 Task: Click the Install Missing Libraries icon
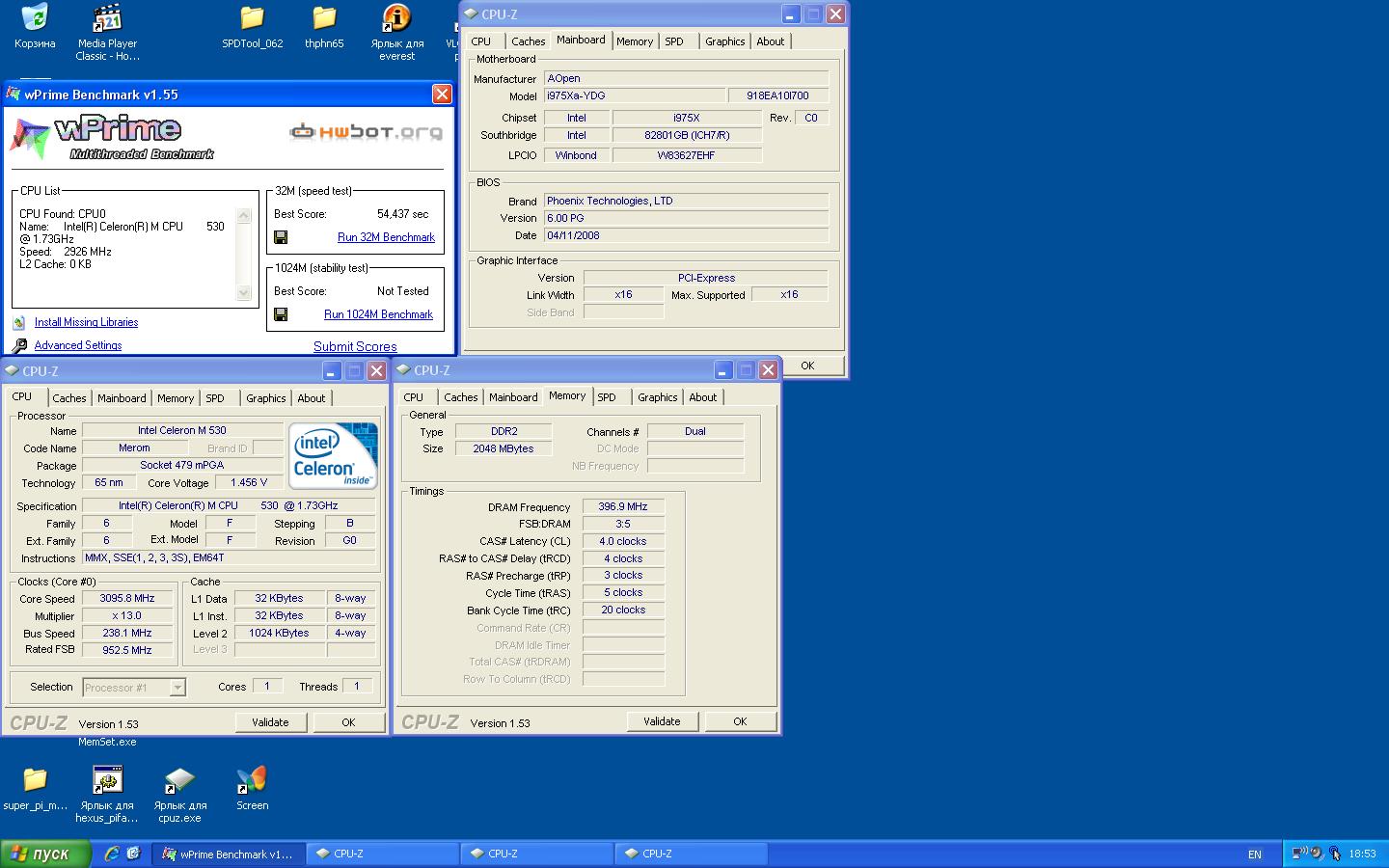tap(18, 323)
